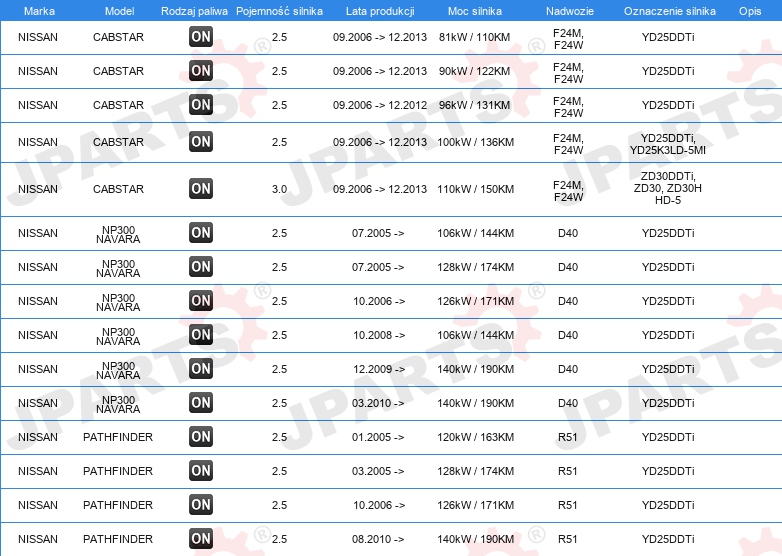This screenshot has height=556, width=782.
Task: Click CABSTAR model in the 3.0 capacity row
Action: click(x=118, y=189)
